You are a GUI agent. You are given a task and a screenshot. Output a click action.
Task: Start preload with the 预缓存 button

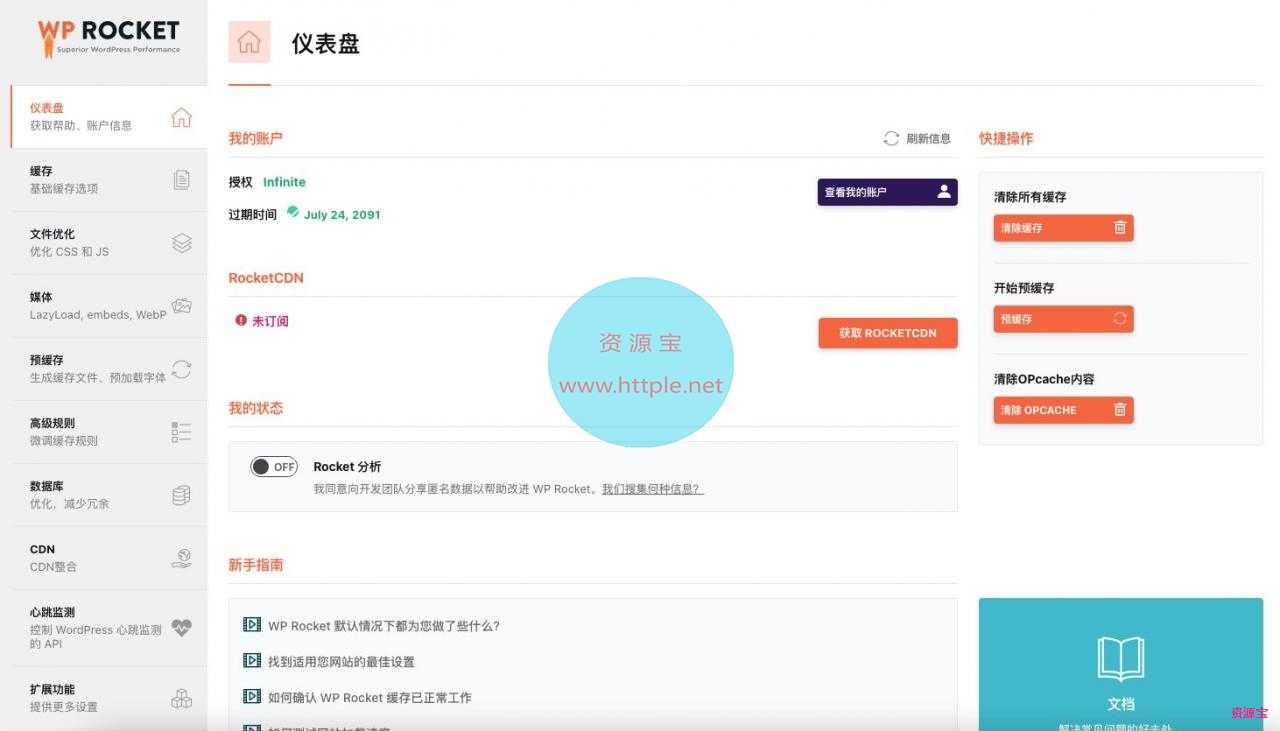pyautogui.click(x=1063, y=319)
